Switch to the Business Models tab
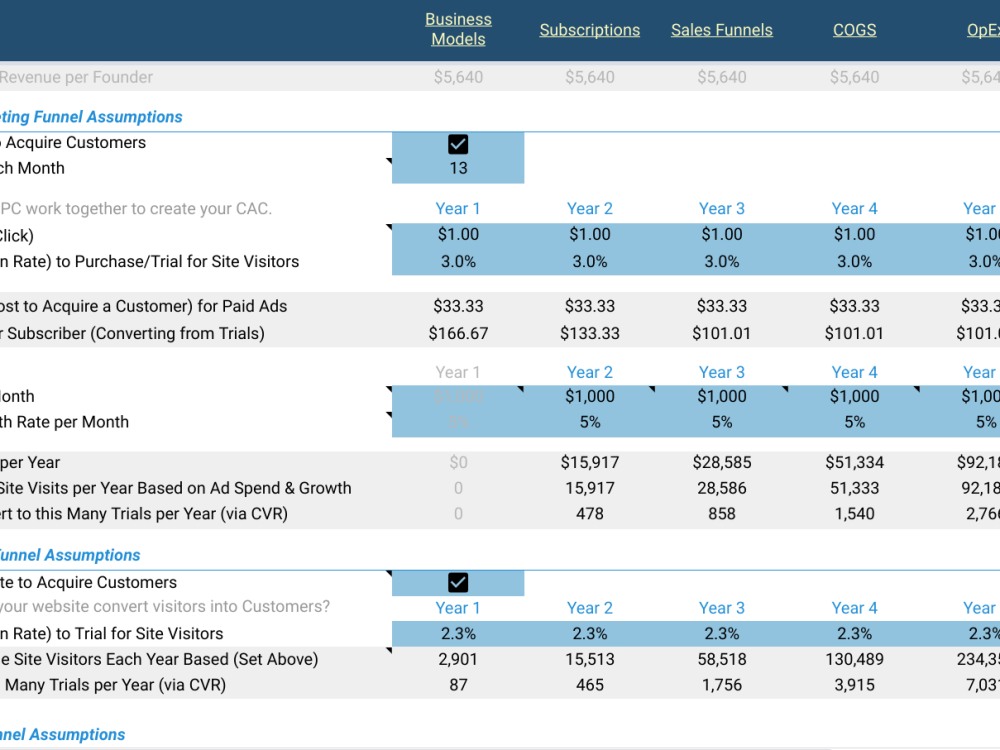1000x750 pixels. (x=458, y=30)
